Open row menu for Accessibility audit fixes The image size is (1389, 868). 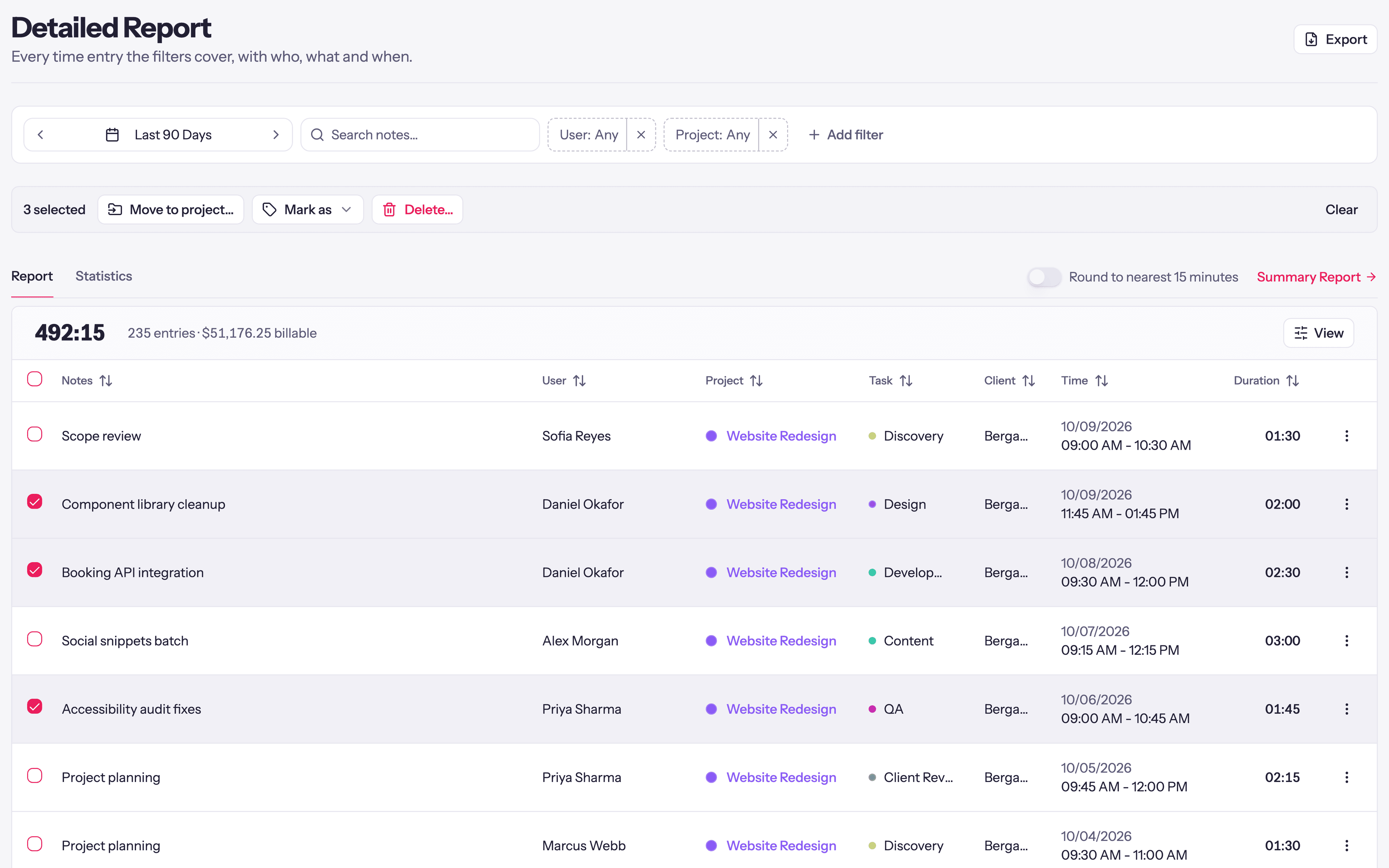tap(1346, 709)
